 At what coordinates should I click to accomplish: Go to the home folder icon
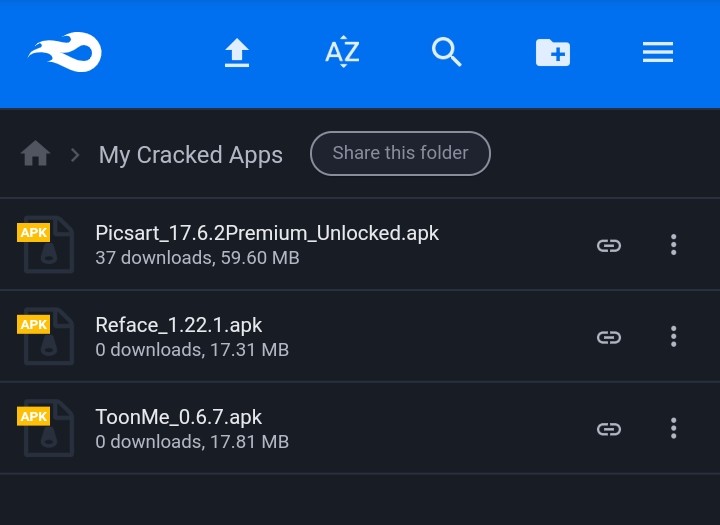click(x=35, y=153)
